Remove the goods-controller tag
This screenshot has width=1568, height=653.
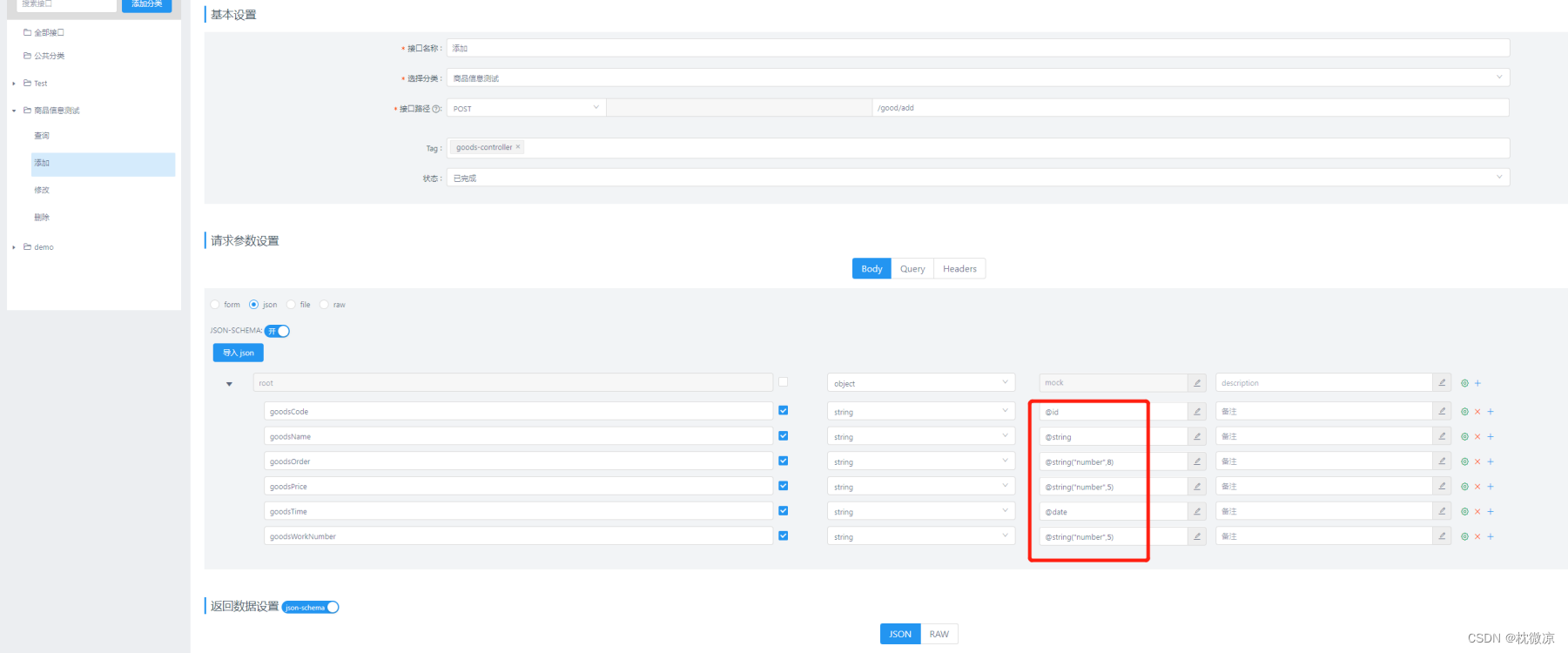tap(518, 147)
